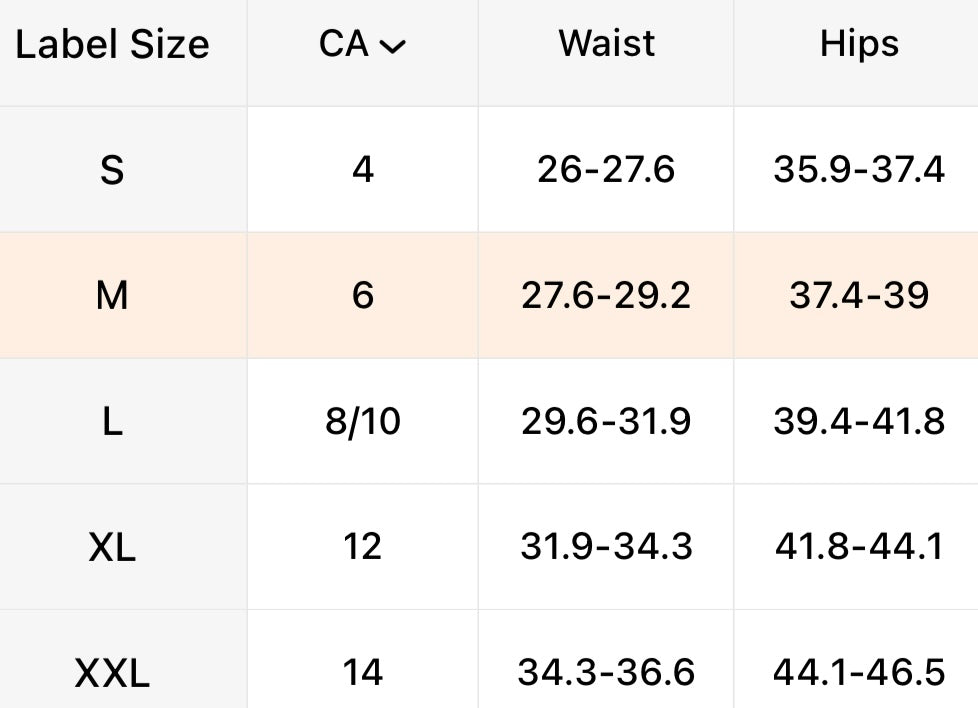Click the Label Size column header
Image resolution: width=978 pixels, height=708 pixels.
(112, 45)
